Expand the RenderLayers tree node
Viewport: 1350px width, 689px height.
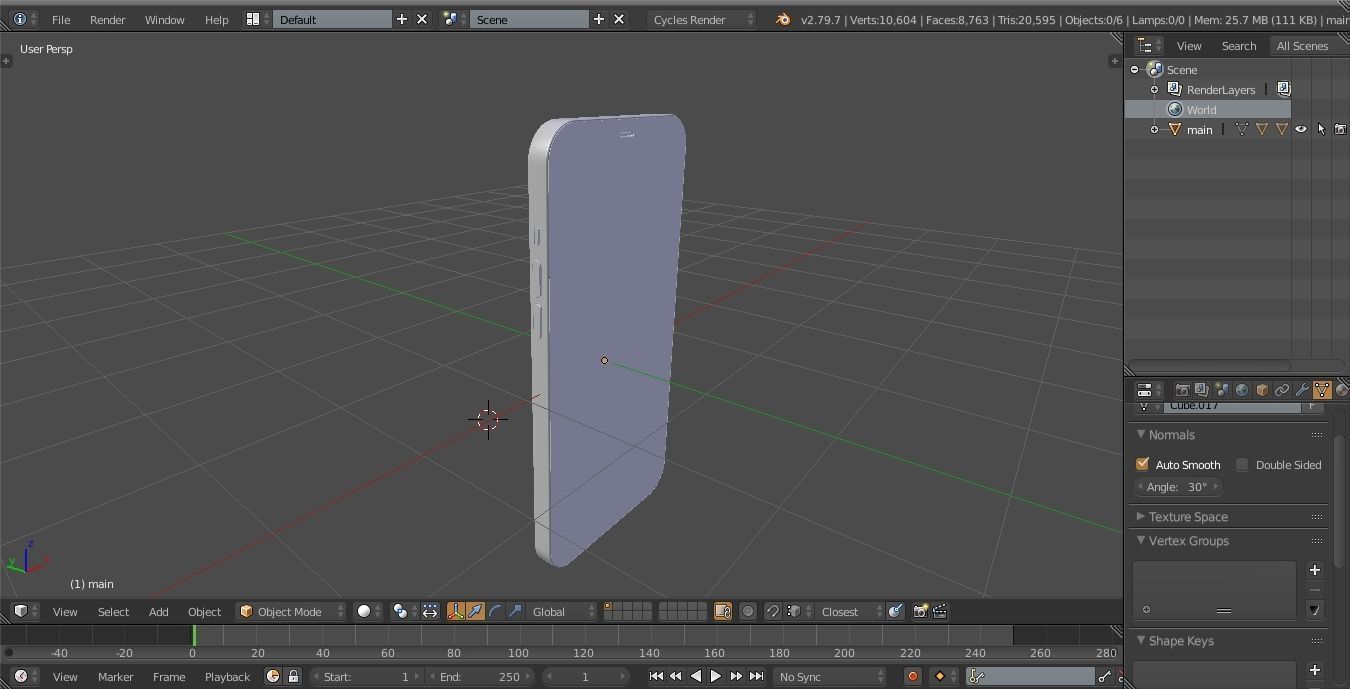pyautogui.click(x=1154, y=90)
